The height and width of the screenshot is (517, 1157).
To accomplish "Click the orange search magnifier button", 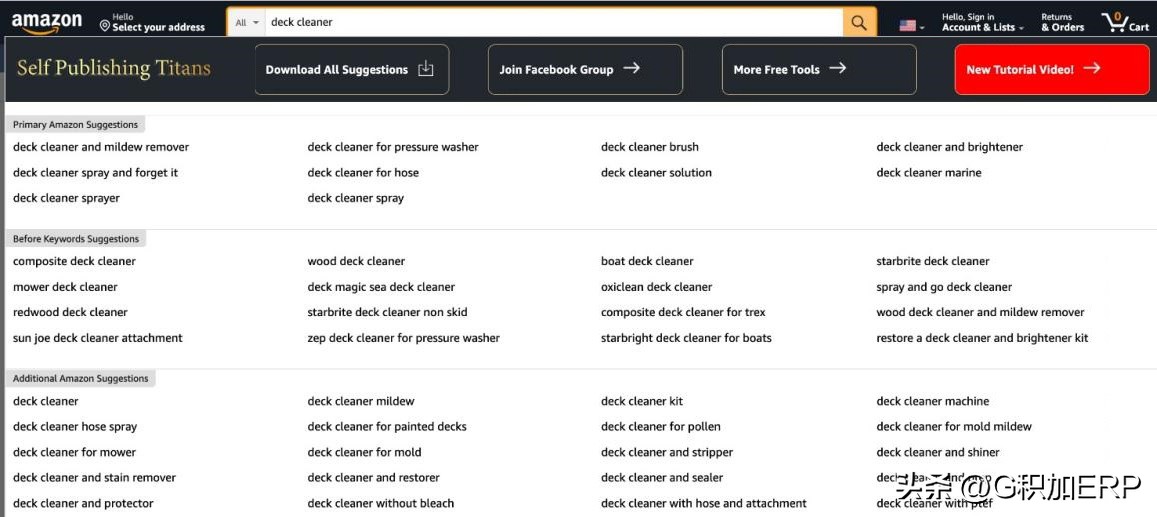I will [x=859, y=22].
